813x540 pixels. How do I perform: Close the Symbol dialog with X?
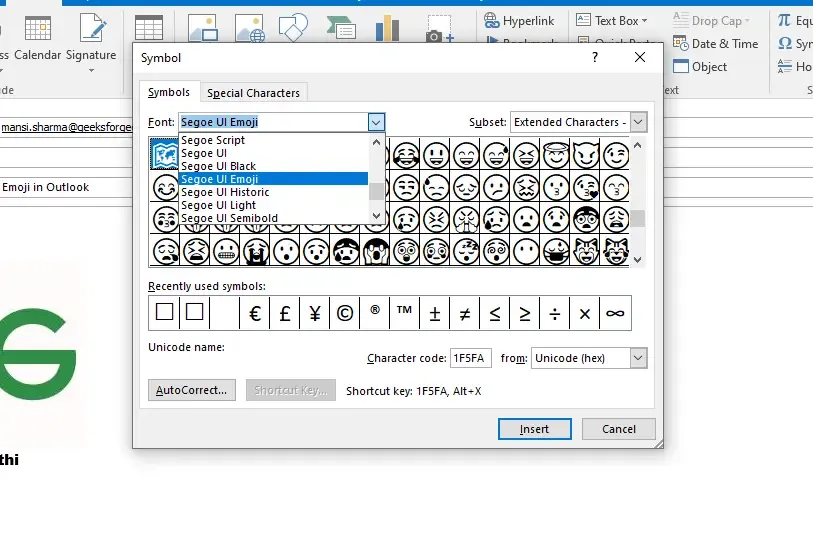640,57
